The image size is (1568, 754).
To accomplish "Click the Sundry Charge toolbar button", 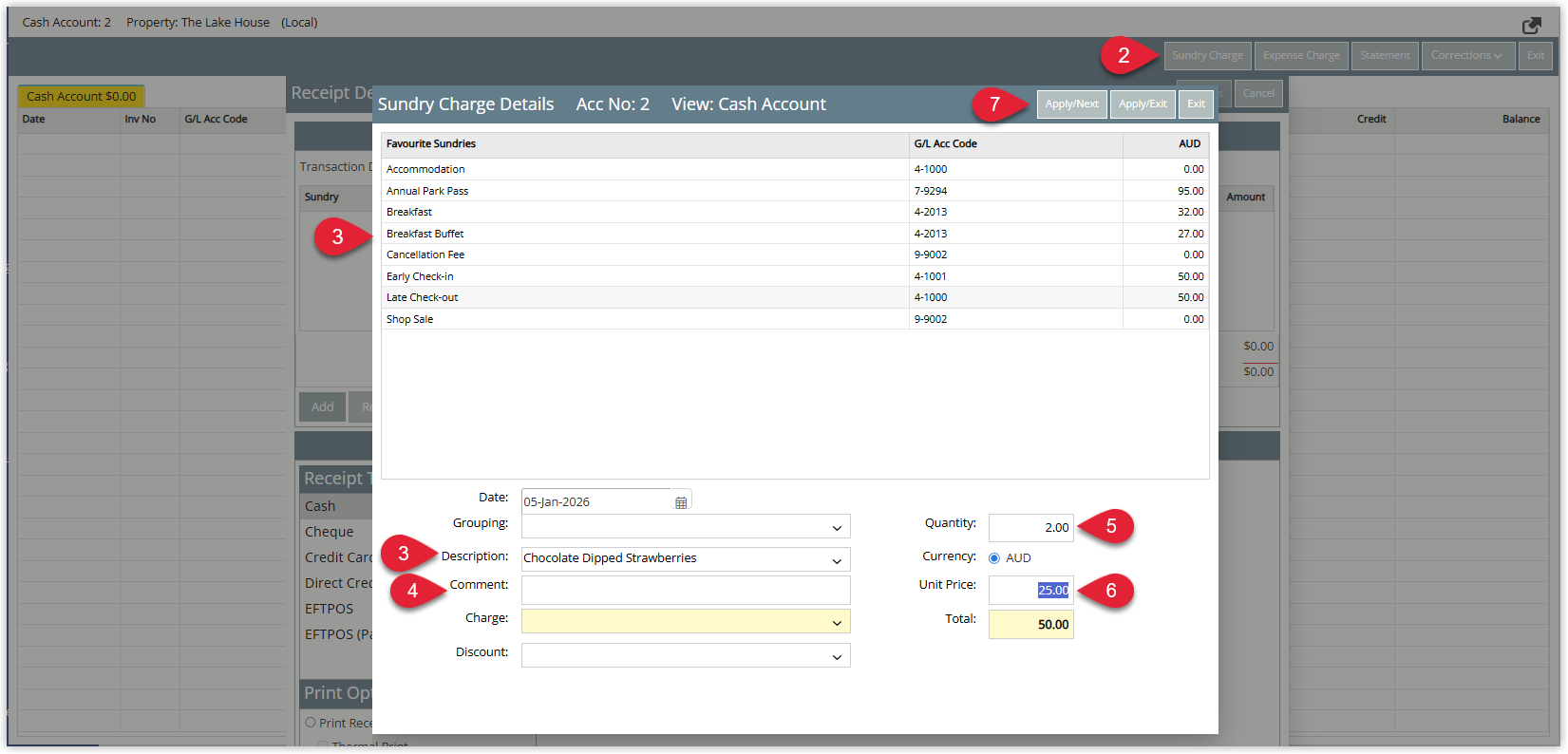I will click(x=1207, y=55).
